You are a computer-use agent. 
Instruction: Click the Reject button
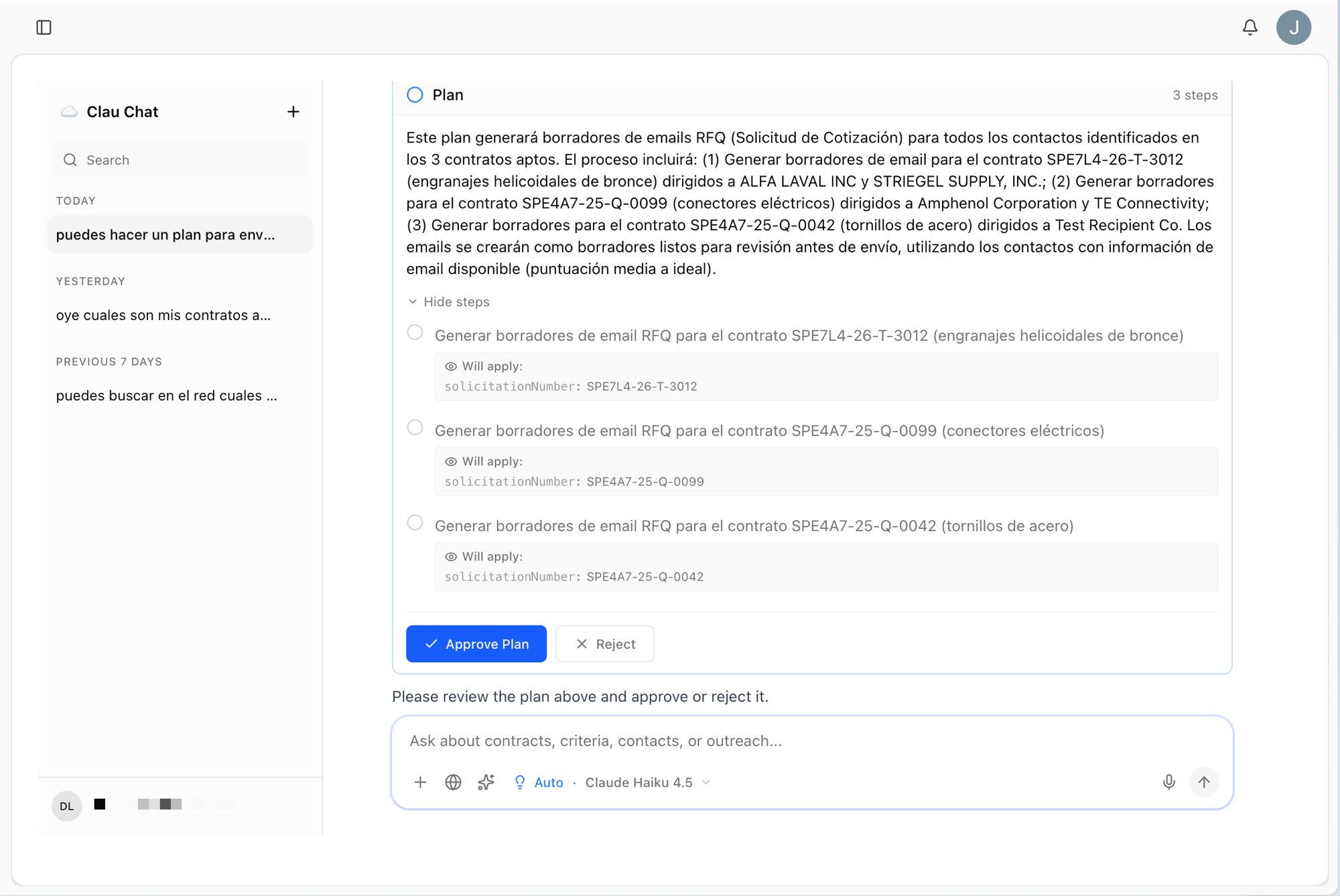tap(604, 644)
